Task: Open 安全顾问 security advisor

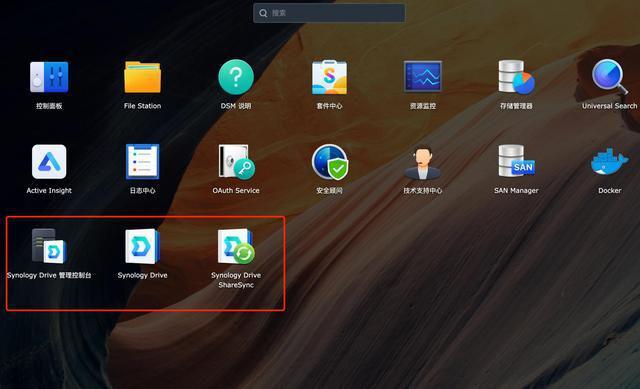Action: click(x=330, y=162)
